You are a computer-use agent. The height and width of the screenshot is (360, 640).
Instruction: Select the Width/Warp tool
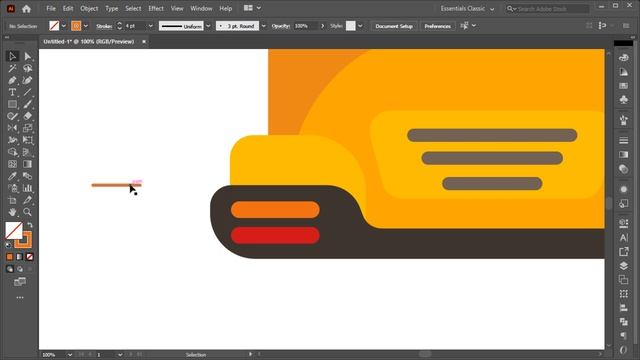pyautogui.click(x=12, y=140)
